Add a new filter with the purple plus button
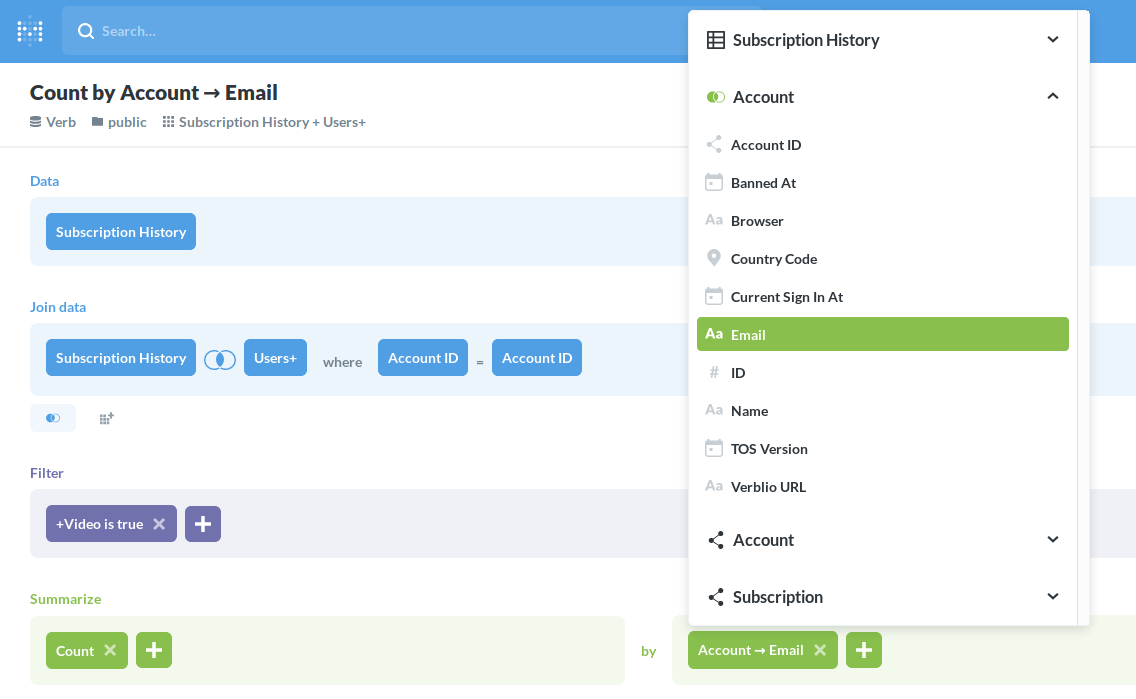This screenshot has width=1136, height=699. click(x=203, y=523)
